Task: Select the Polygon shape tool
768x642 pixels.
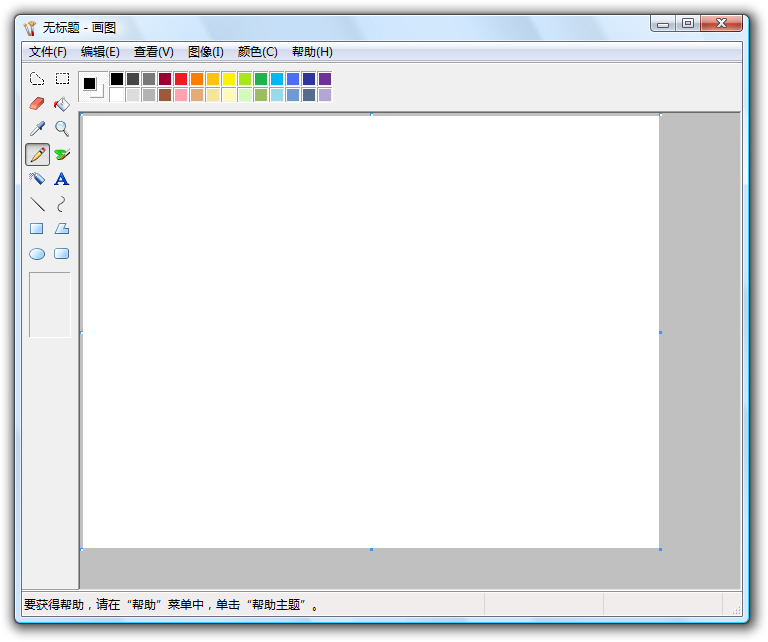Action: click(62, 229)
